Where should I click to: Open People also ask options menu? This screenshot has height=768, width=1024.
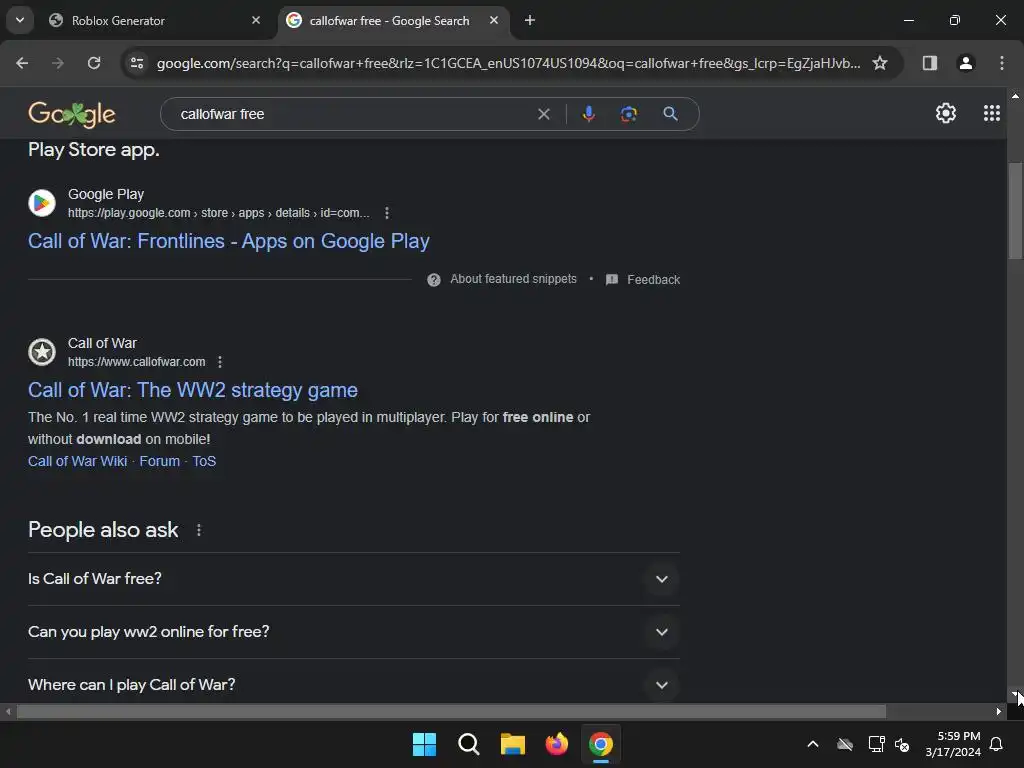(199, 530)
